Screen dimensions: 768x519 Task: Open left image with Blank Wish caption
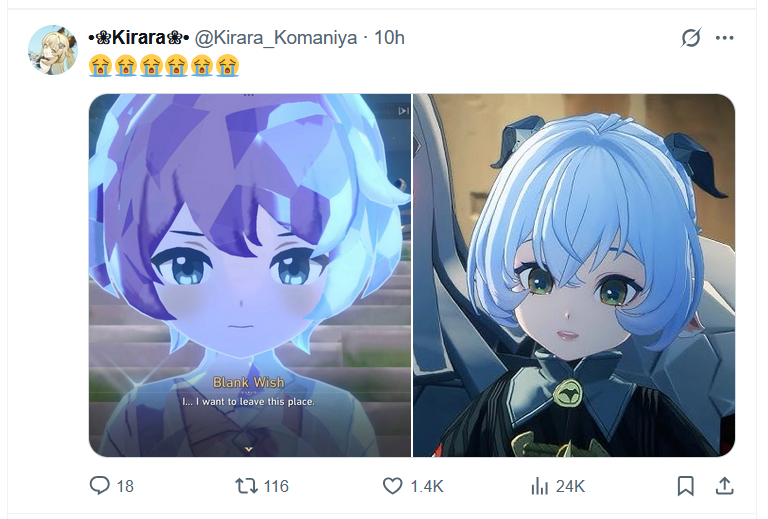tap(250, 275)
